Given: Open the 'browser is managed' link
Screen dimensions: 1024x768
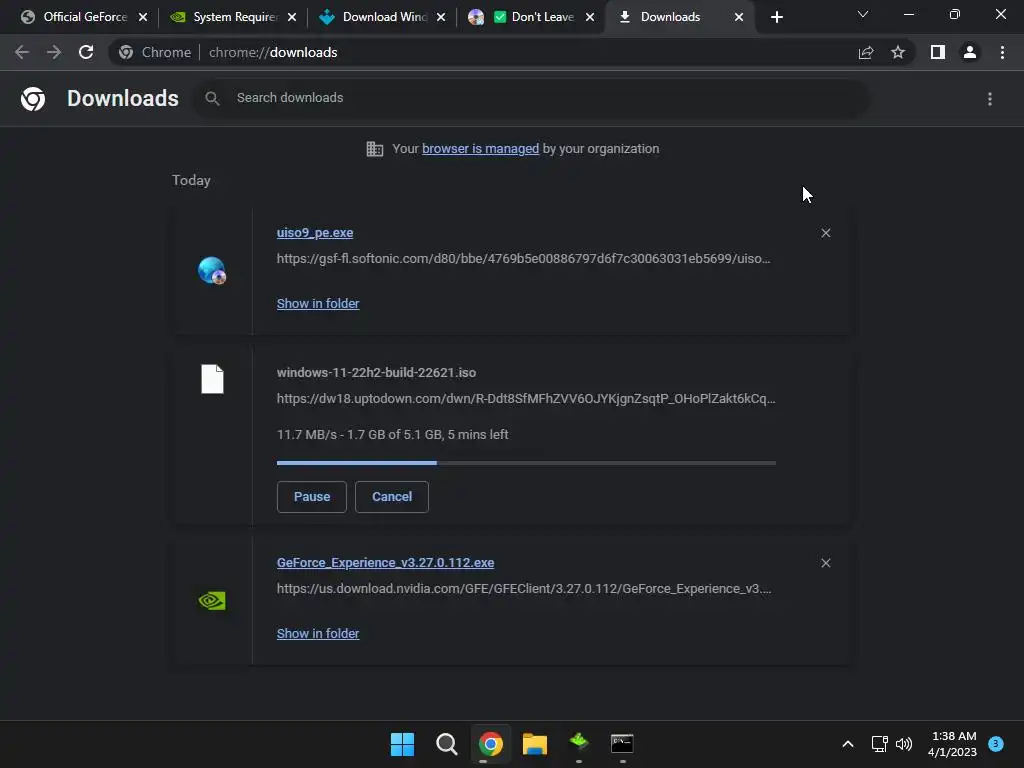Looking at the screenshot, I should (x=480, y=149).
